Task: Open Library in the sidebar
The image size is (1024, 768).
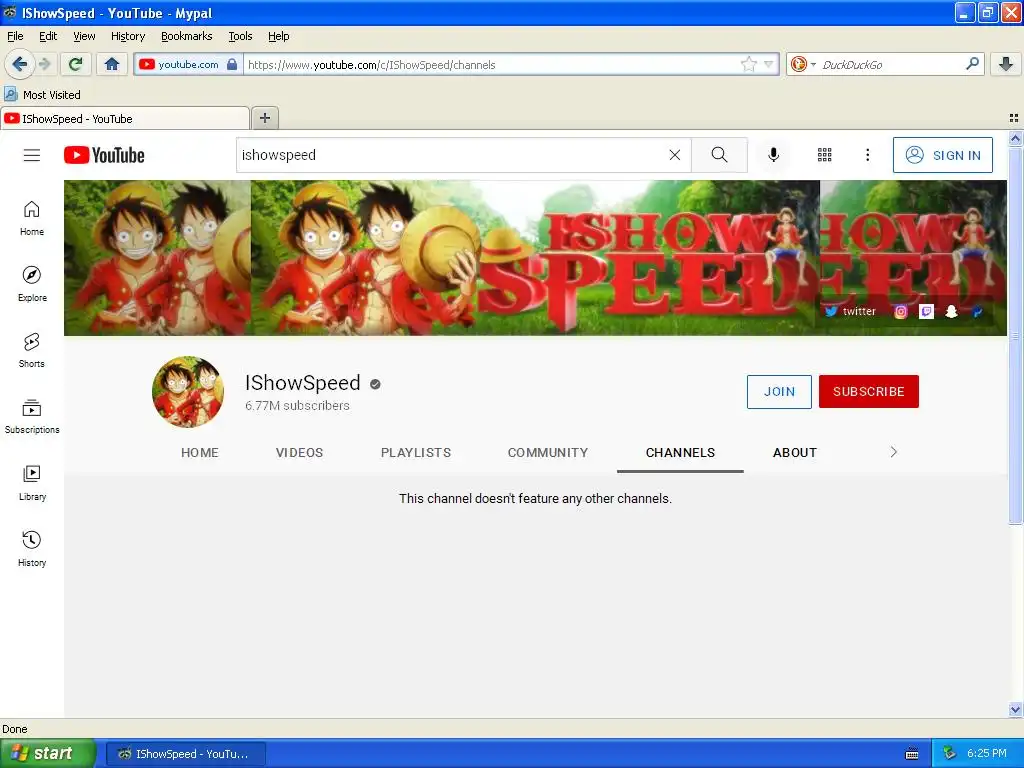Action: [x=32, y=483]
